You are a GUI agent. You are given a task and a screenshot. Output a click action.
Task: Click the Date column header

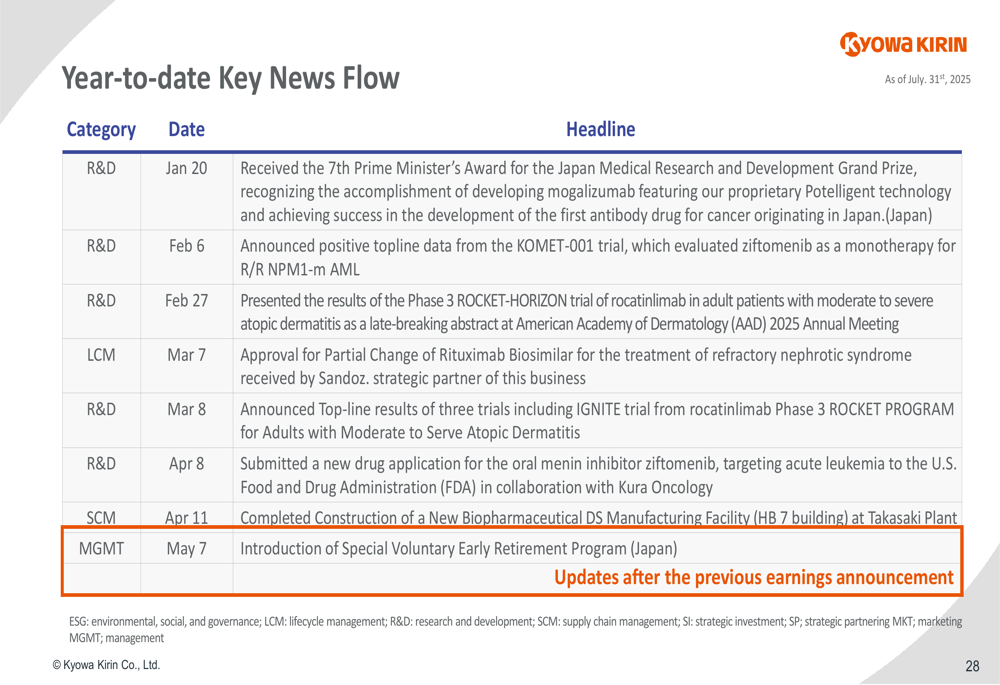click(x=187, y=129)
